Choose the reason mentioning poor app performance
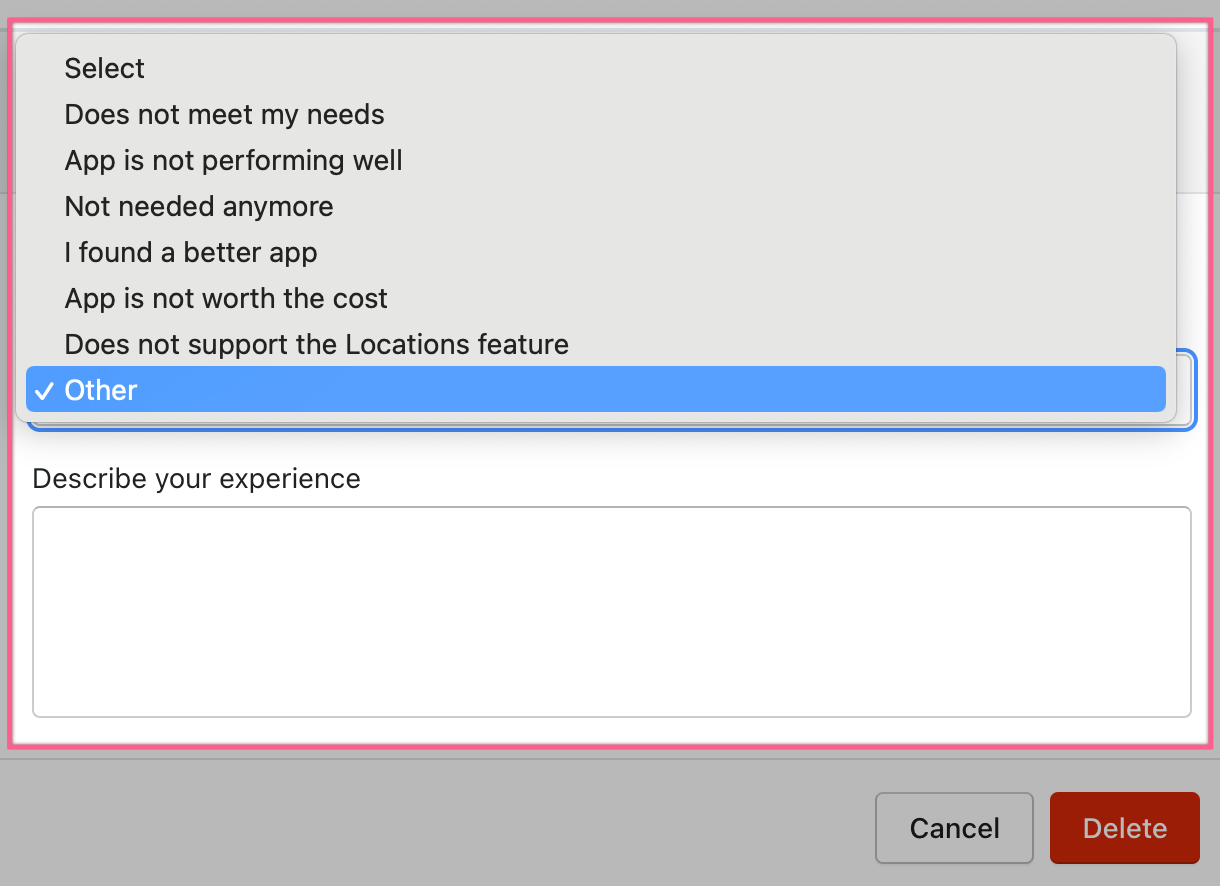The width and height of the screenshot is (1220, 886). pos(233,161)
